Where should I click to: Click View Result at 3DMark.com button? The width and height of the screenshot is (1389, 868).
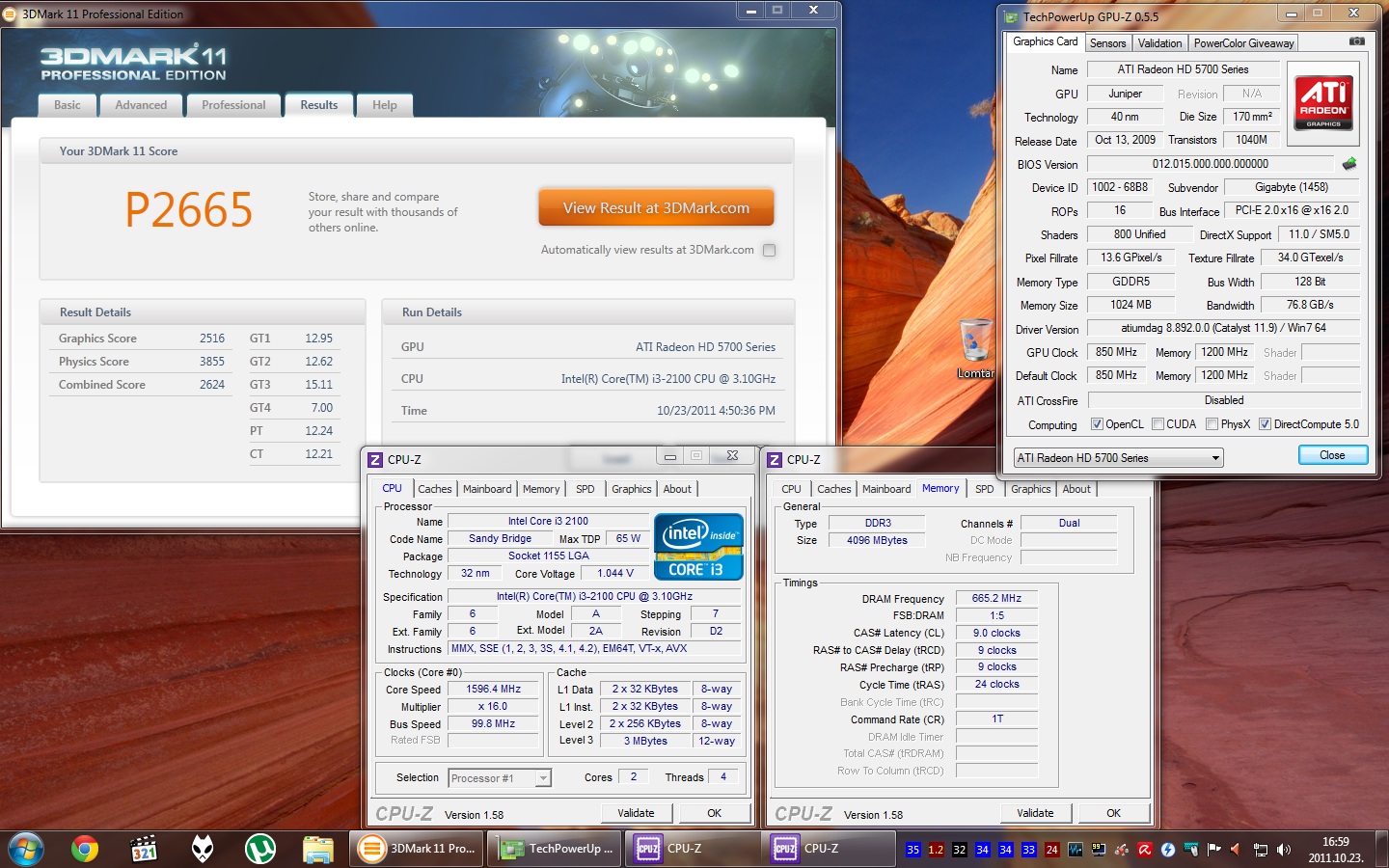pyautogui.click(x=656, y=207)
